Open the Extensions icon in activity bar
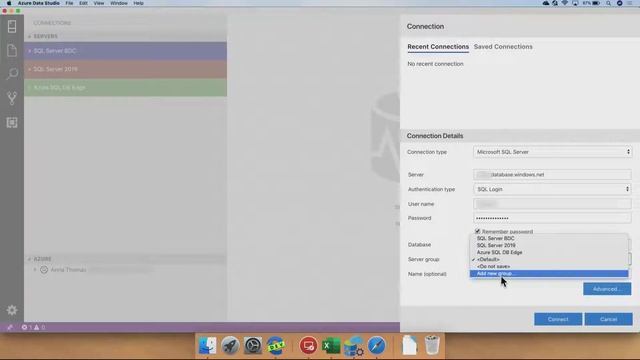 click(12, 122)
